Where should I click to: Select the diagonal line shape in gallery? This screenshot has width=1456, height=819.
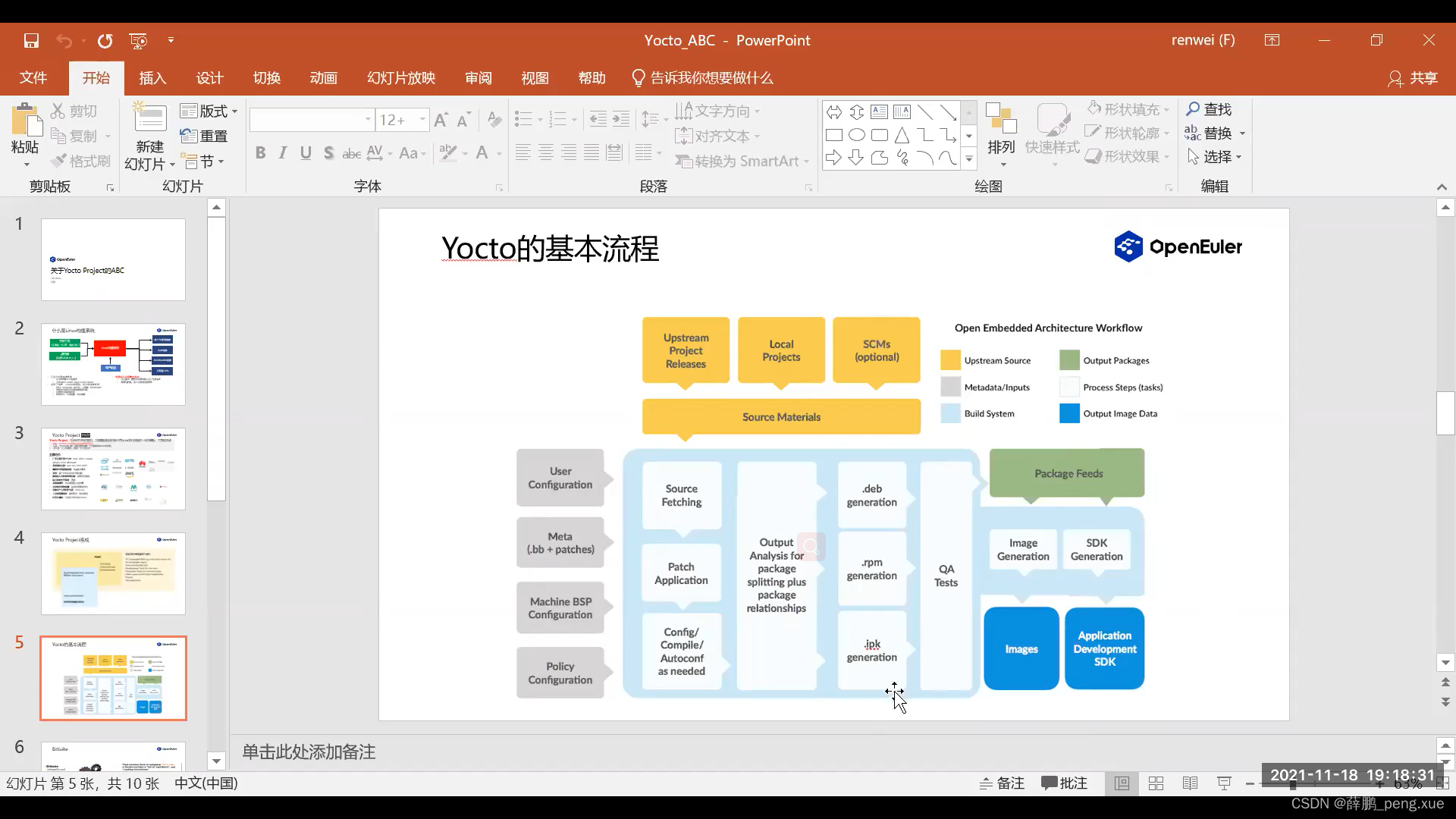coord(925,112)
